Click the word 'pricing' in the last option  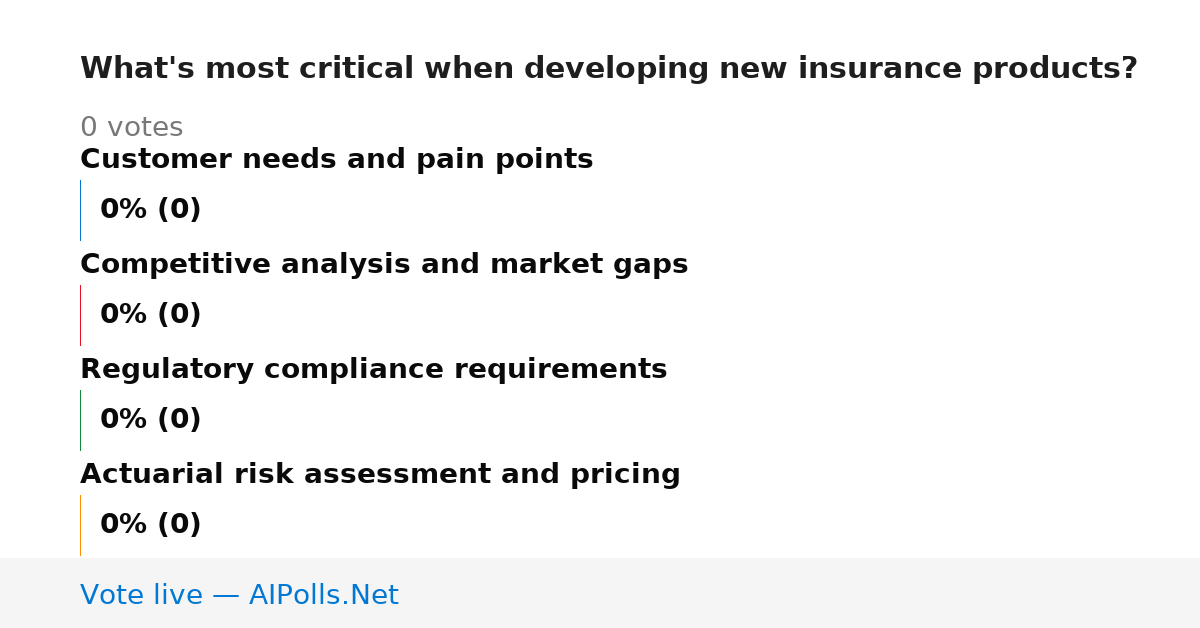[625, 475]
